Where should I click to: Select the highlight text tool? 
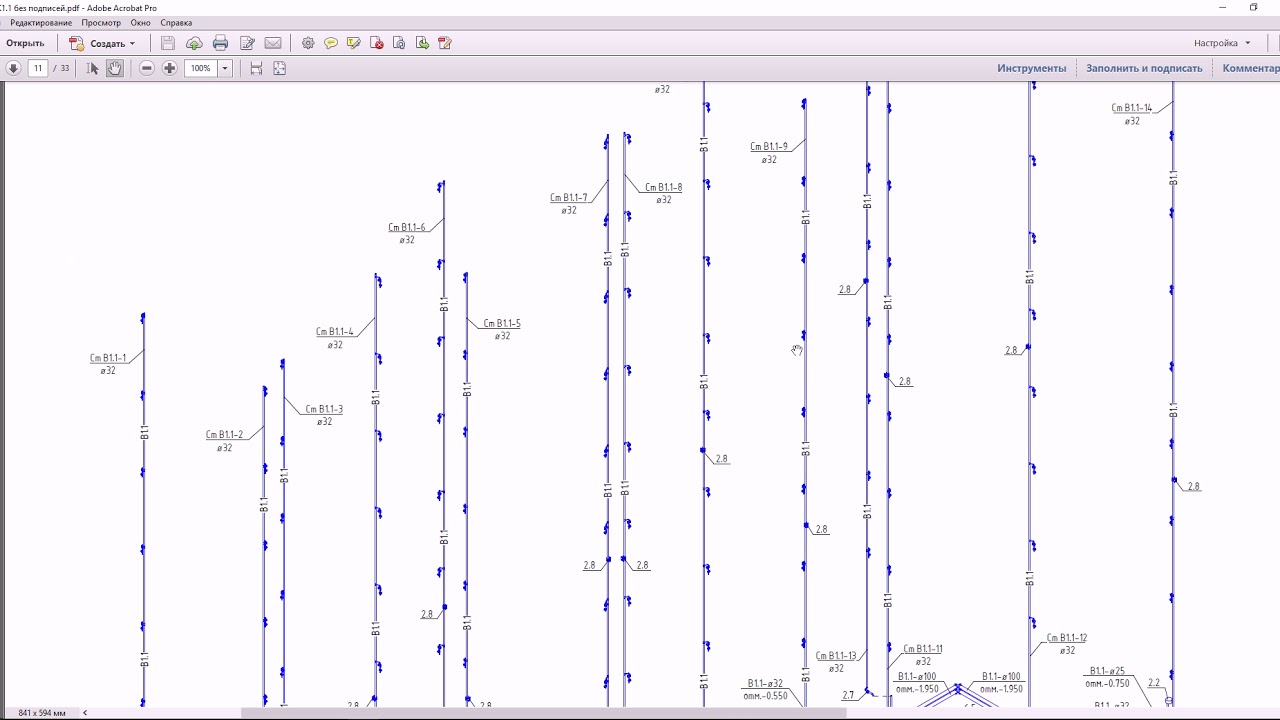click(x=354, y=43)
